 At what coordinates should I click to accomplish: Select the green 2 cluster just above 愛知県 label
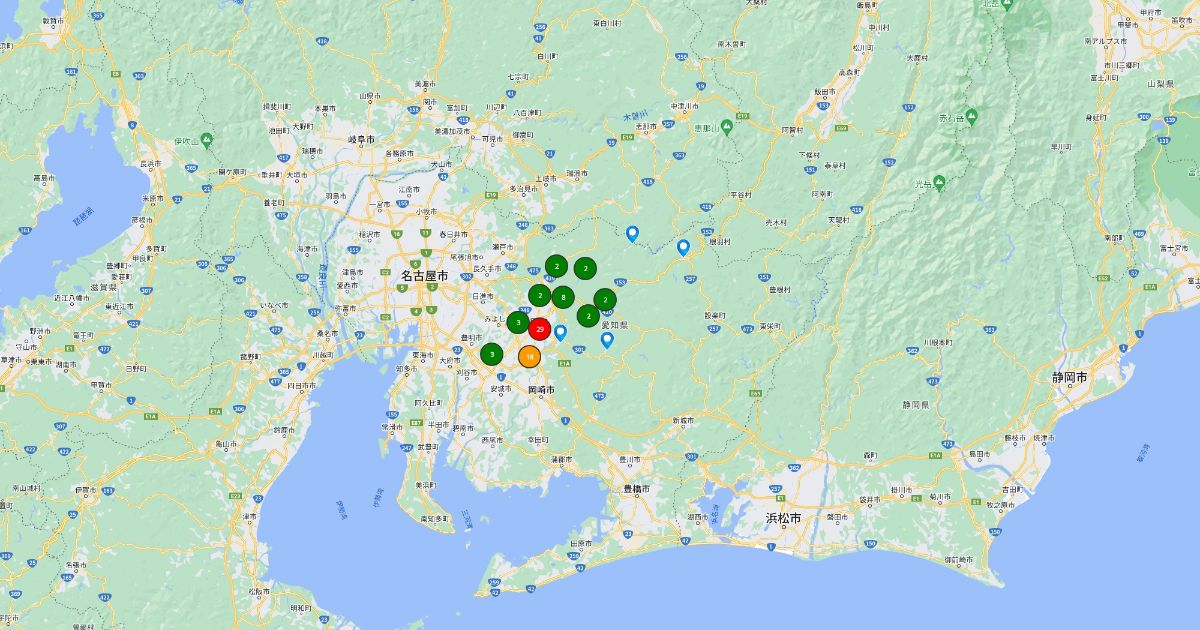pos(588,316)
